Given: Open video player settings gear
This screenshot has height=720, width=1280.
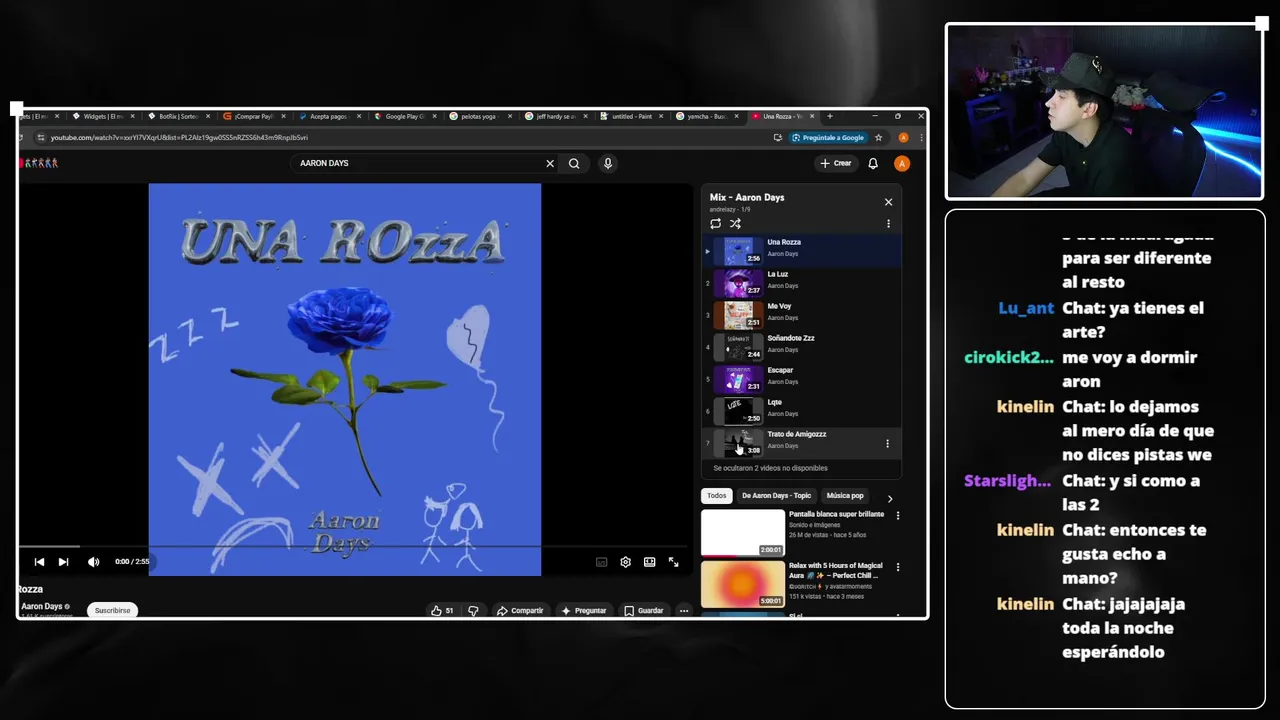Looking at the screenshot, I should (625, 562).
